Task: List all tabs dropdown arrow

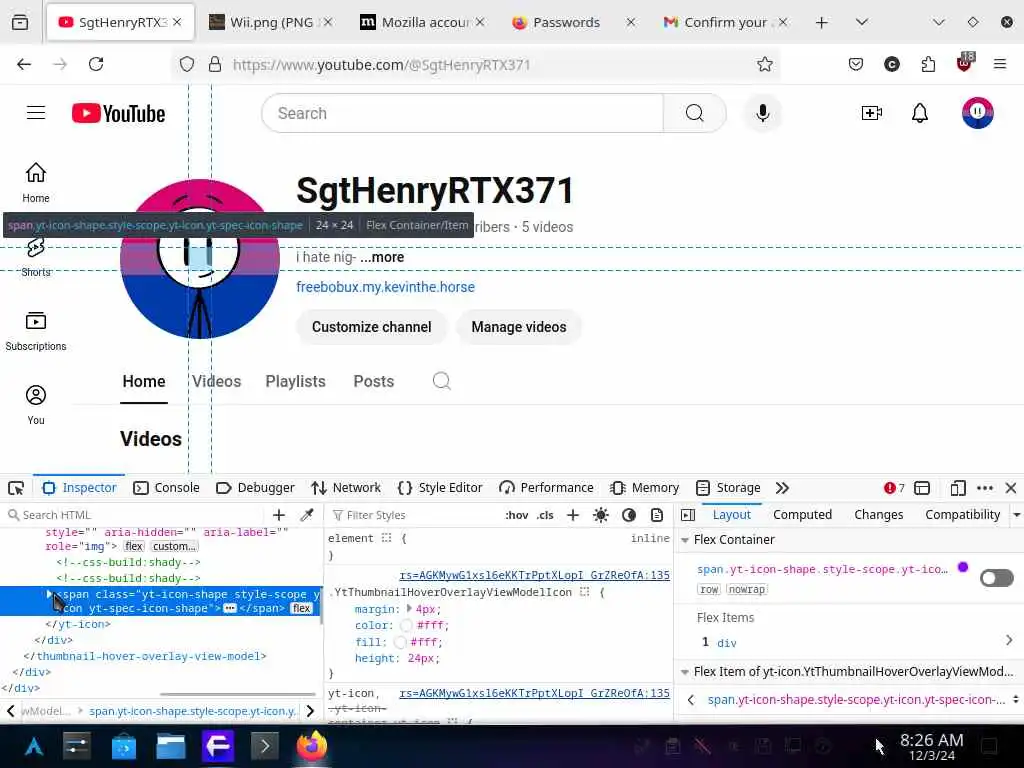Action: (862, 22)
